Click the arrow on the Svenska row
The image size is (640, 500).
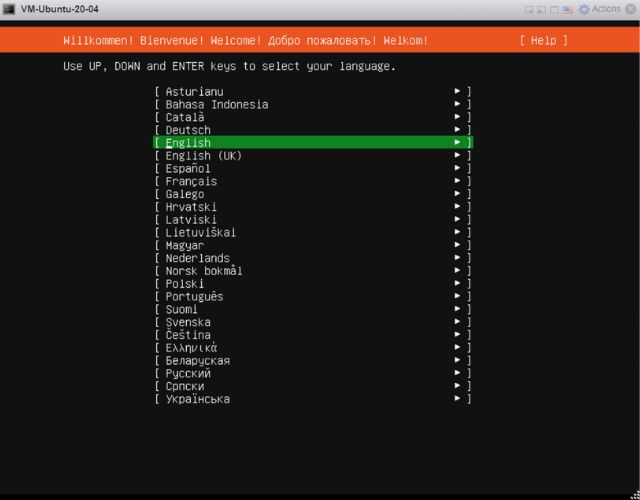coord(458,322)
